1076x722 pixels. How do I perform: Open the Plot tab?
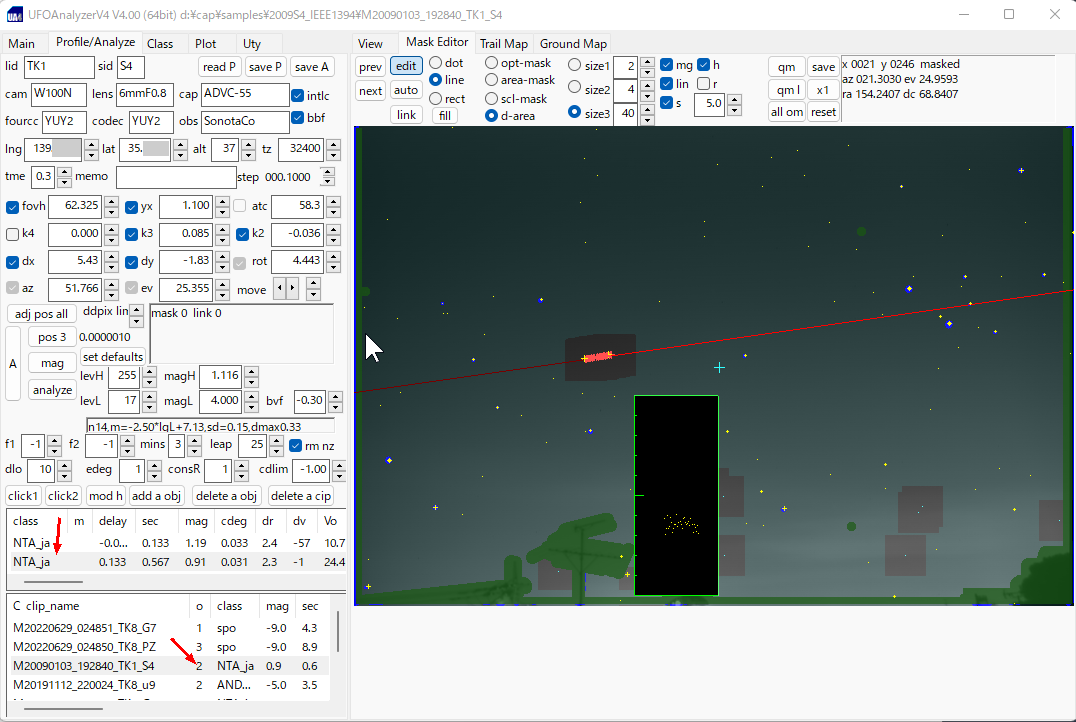[206, 44]
